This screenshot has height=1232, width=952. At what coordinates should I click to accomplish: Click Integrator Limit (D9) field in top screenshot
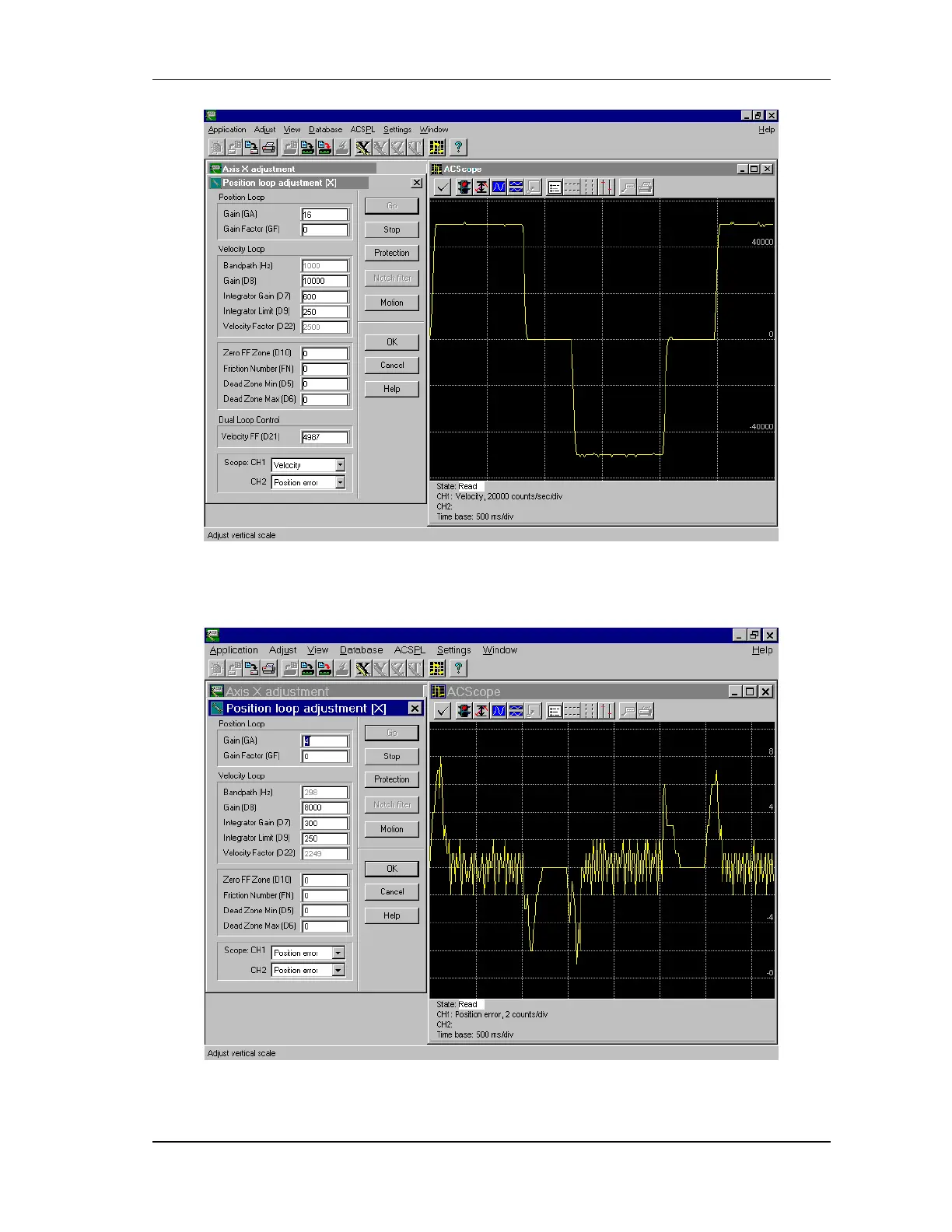[x=324, y=312]
